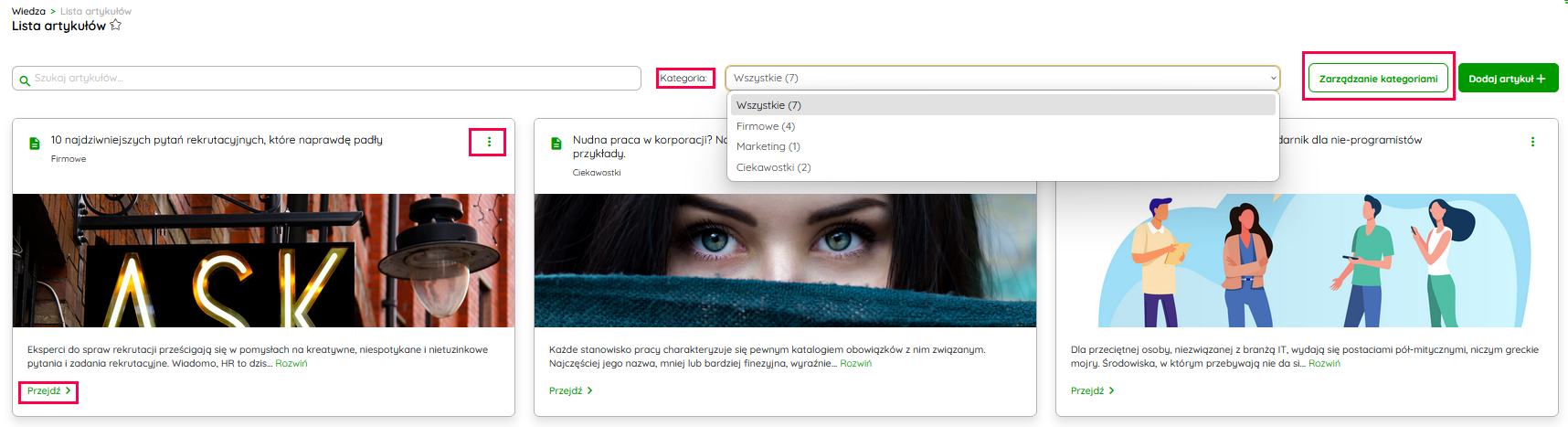Open three-dot menu on the non-programmers article
Viewport: 1568px width, 427px height.
coord(1532,142)
